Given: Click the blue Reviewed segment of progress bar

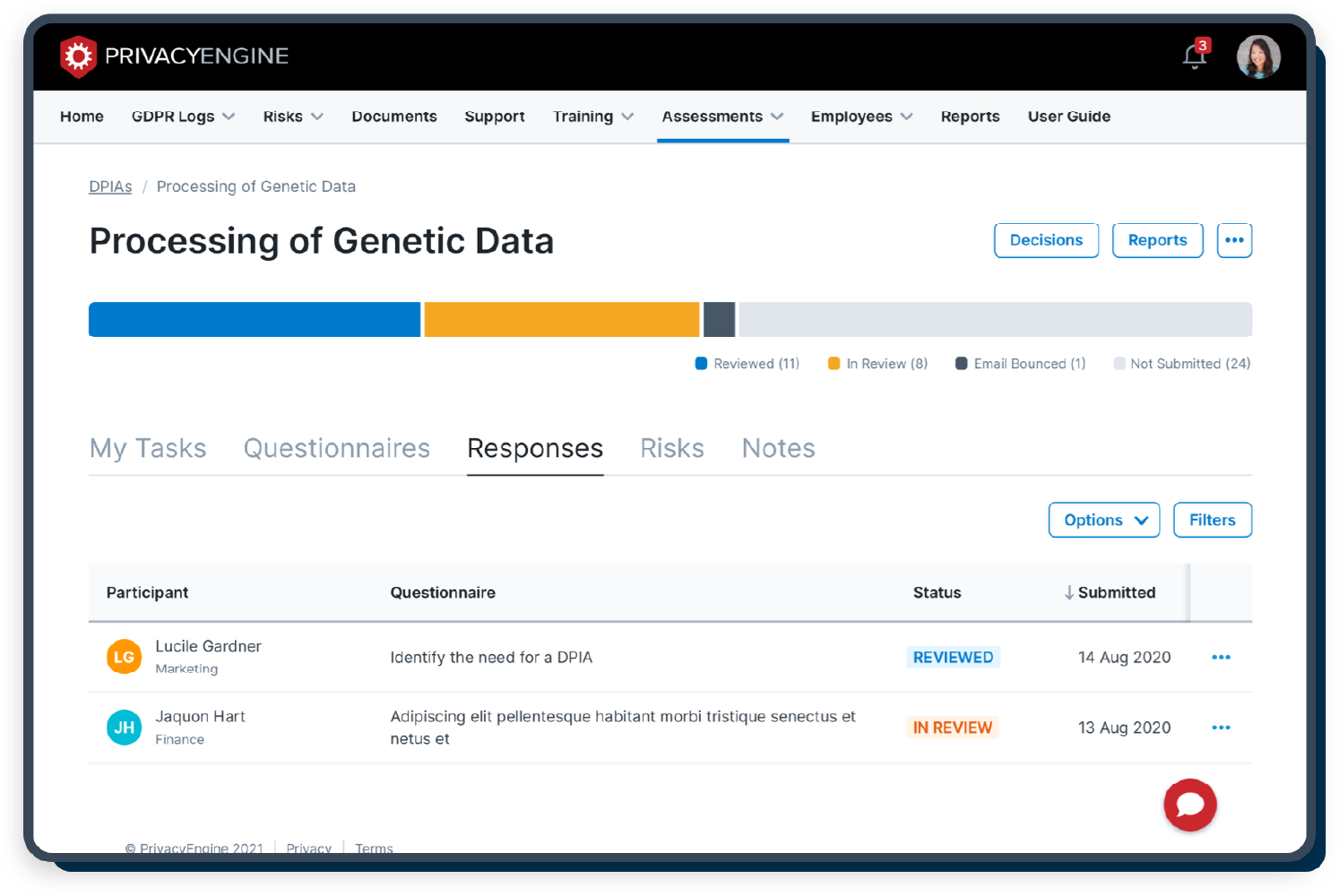Looking at the screenshot, I should (x=254, y=319).
